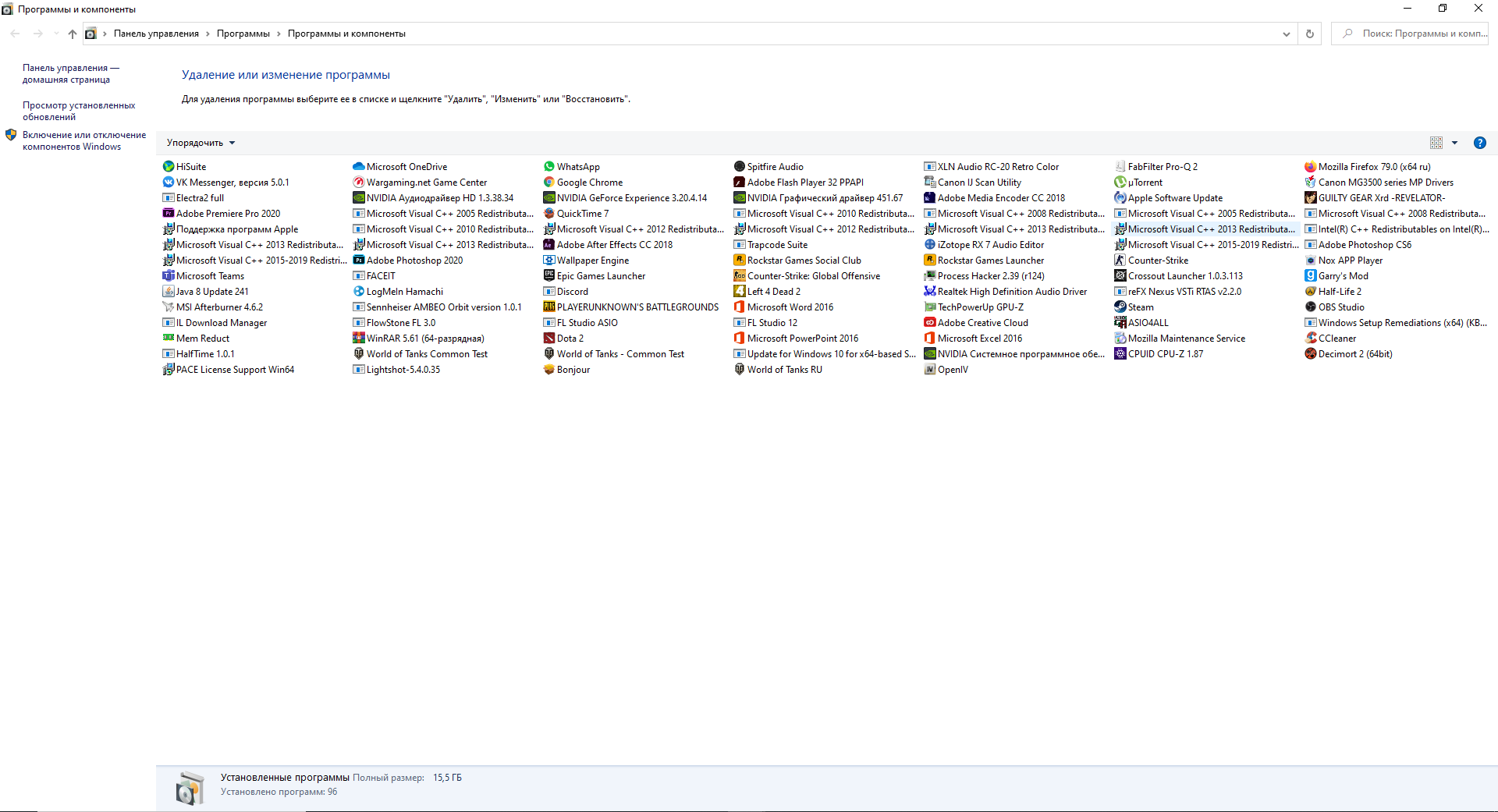Select the PLAYERUNKNOWN'S BATTLEGROUNDS icon
Image resolution: width=1498 pixels, height=812 pixels.
click(x=549, y=307)
